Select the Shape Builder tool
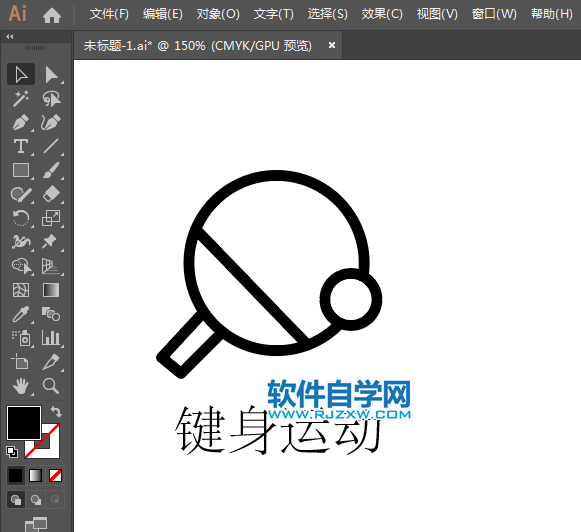 click(x=21, y=266)
